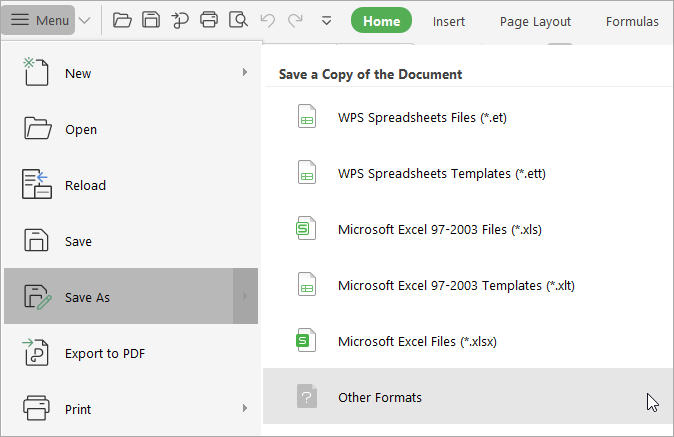Switch to the Formulas tab
This screenshot has width=674, height=437.
pyautogui.click(x=632, y=21)
